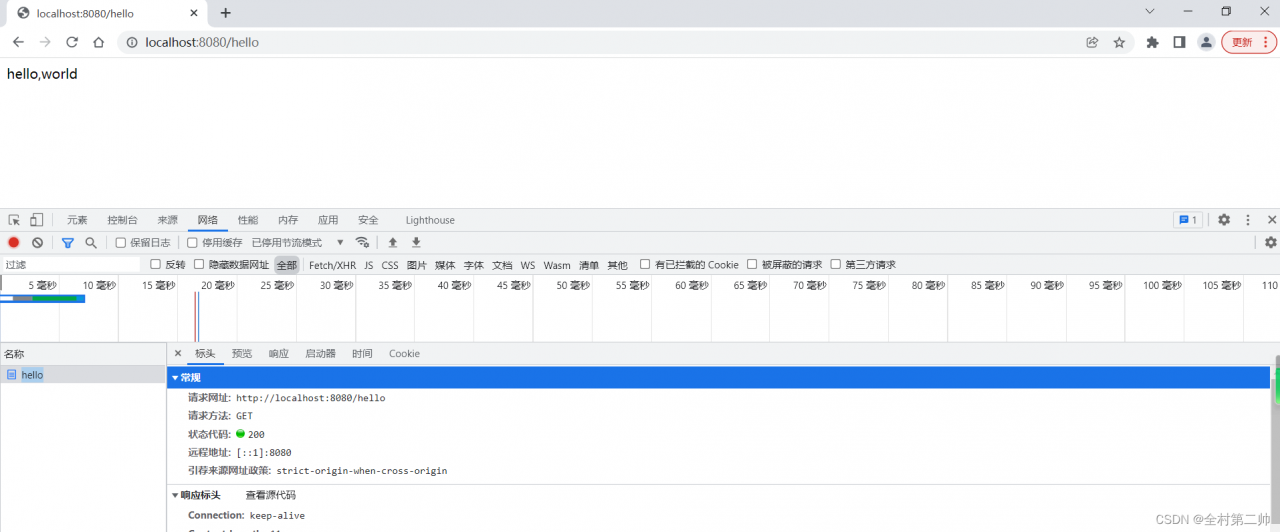
Task: Collapse the 常规 section header
Action: point(718,377)
